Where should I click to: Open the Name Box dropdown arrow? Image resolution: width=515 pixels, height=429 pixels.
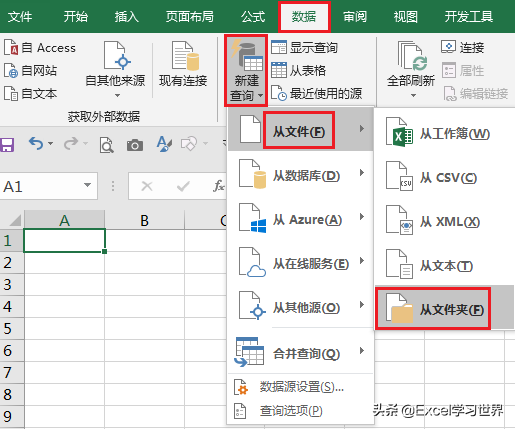[88, 185]
